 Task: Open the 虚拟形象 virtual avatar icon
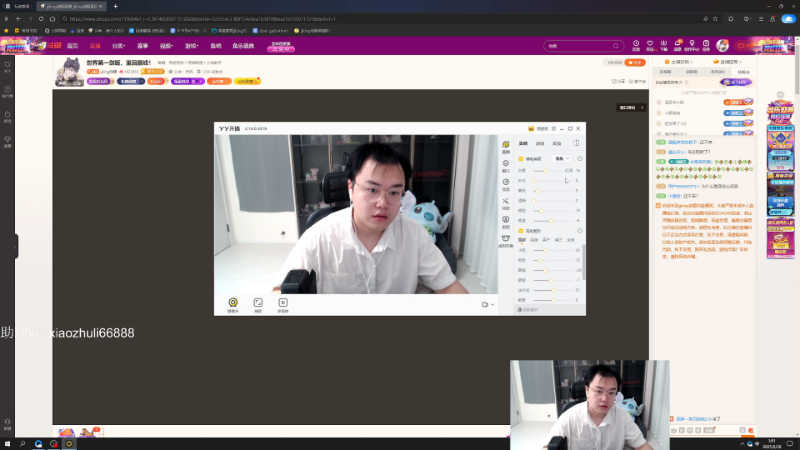[506, 240]
